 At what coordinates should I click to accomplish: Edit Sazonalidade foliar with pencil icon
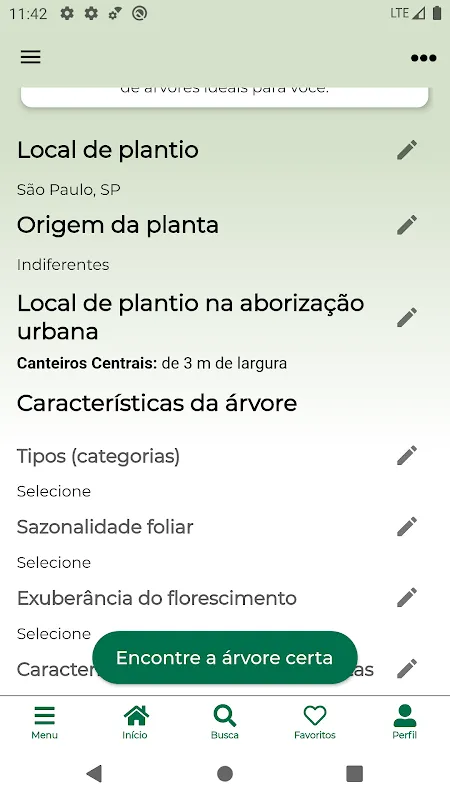pyautogui.click(x=407, y=527)
